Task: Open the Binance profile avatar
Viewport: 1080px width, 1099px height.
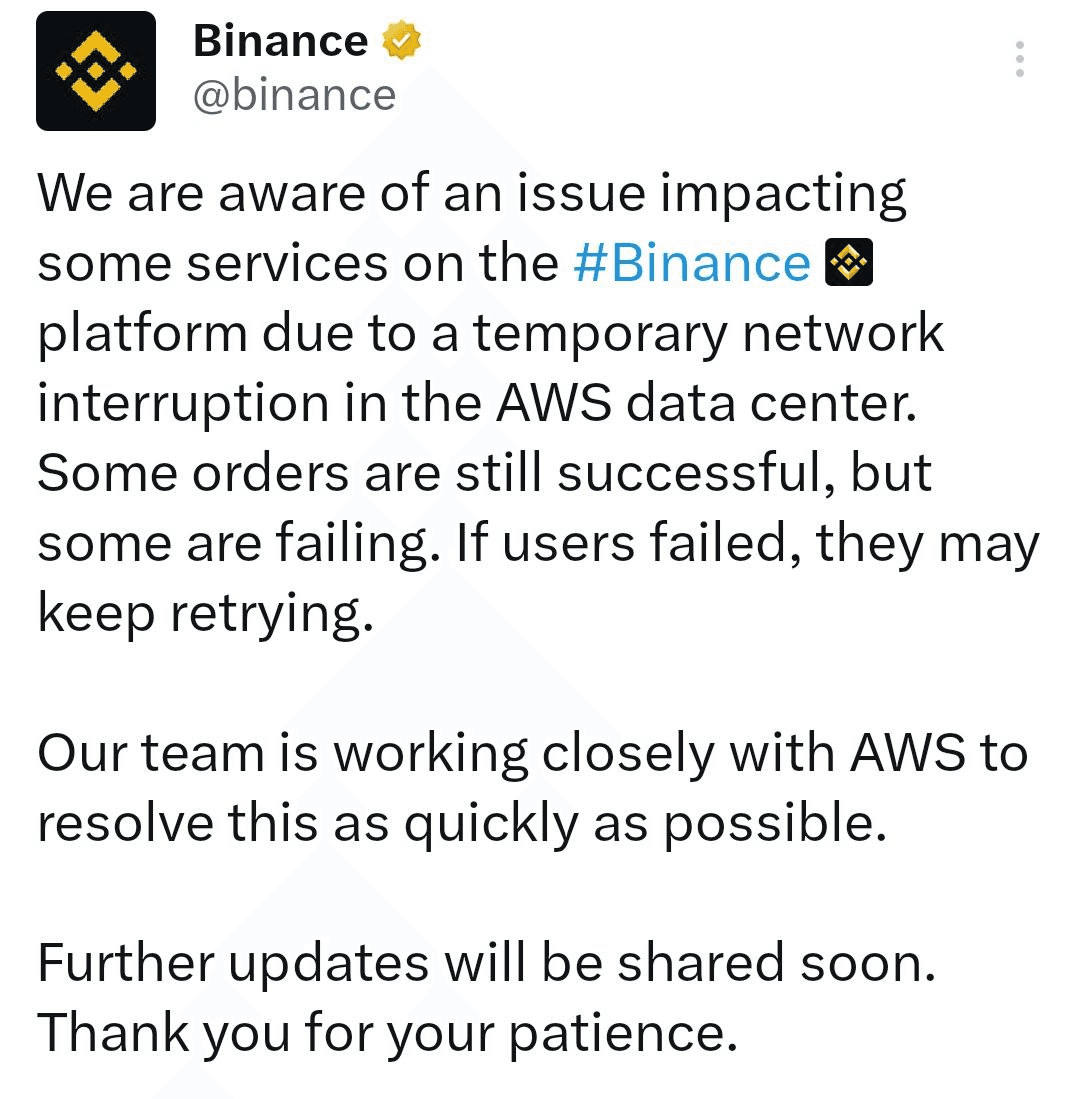Action: click(96, 71)
